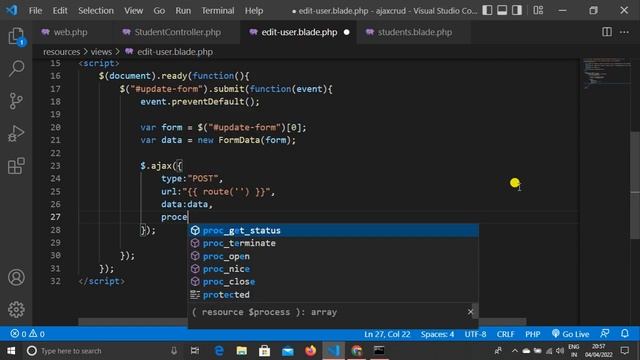Screen dimensions: 640x360
Task: Open the File menu
Action: (36, 11)
